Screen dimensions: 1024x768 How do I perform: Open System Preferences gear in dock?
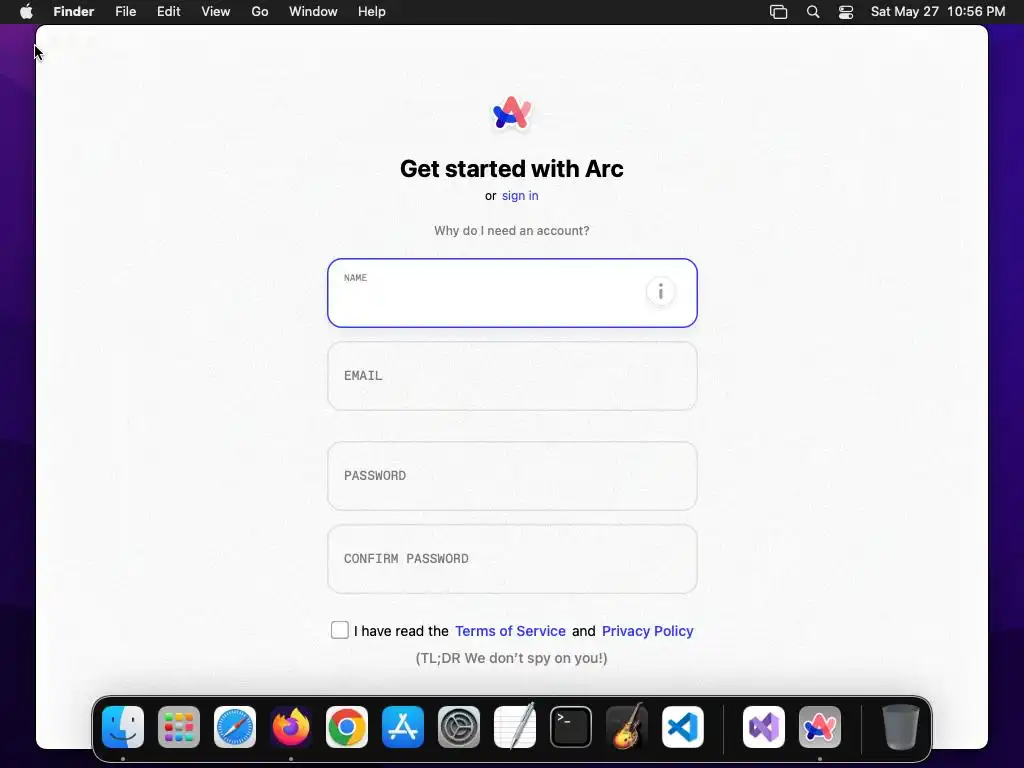pyautogui.click(x=458, y=727)
